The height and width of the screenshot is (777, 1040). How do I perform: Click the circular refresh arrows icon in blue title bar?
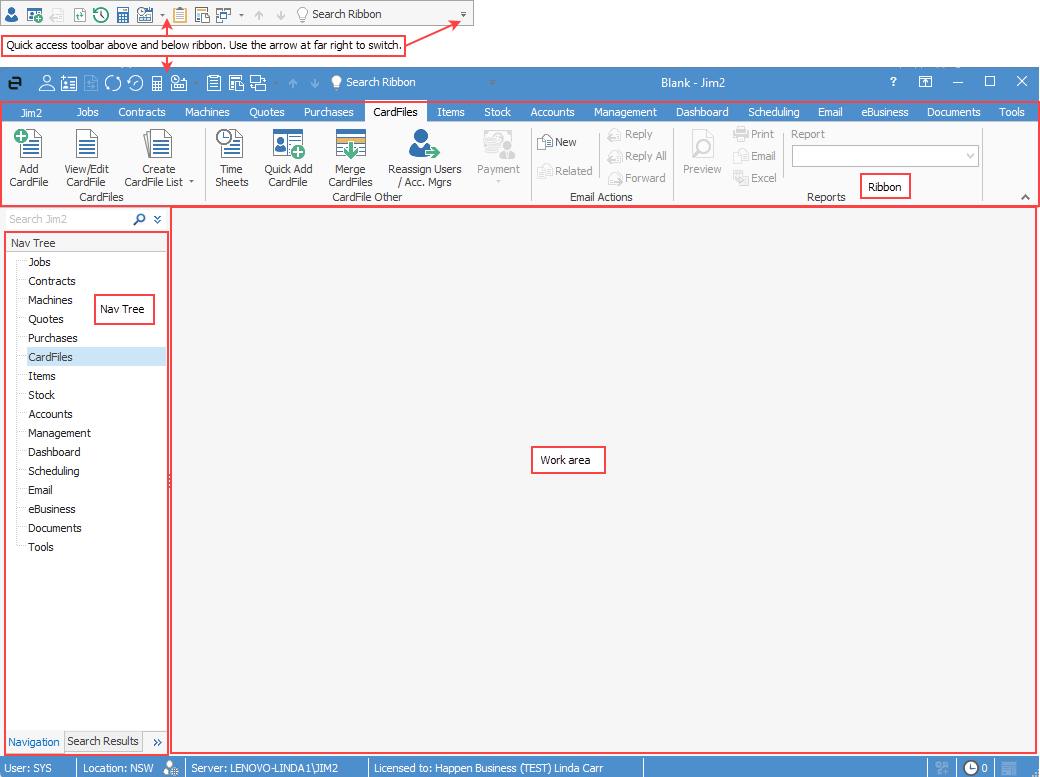point(113,83)
